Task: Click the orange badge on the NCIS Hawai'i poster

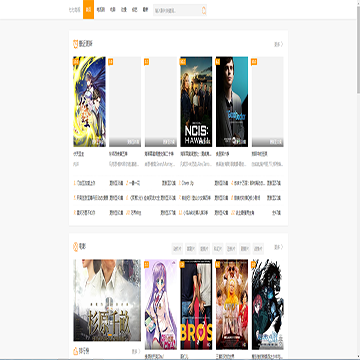Action: [x=183, y=62]
